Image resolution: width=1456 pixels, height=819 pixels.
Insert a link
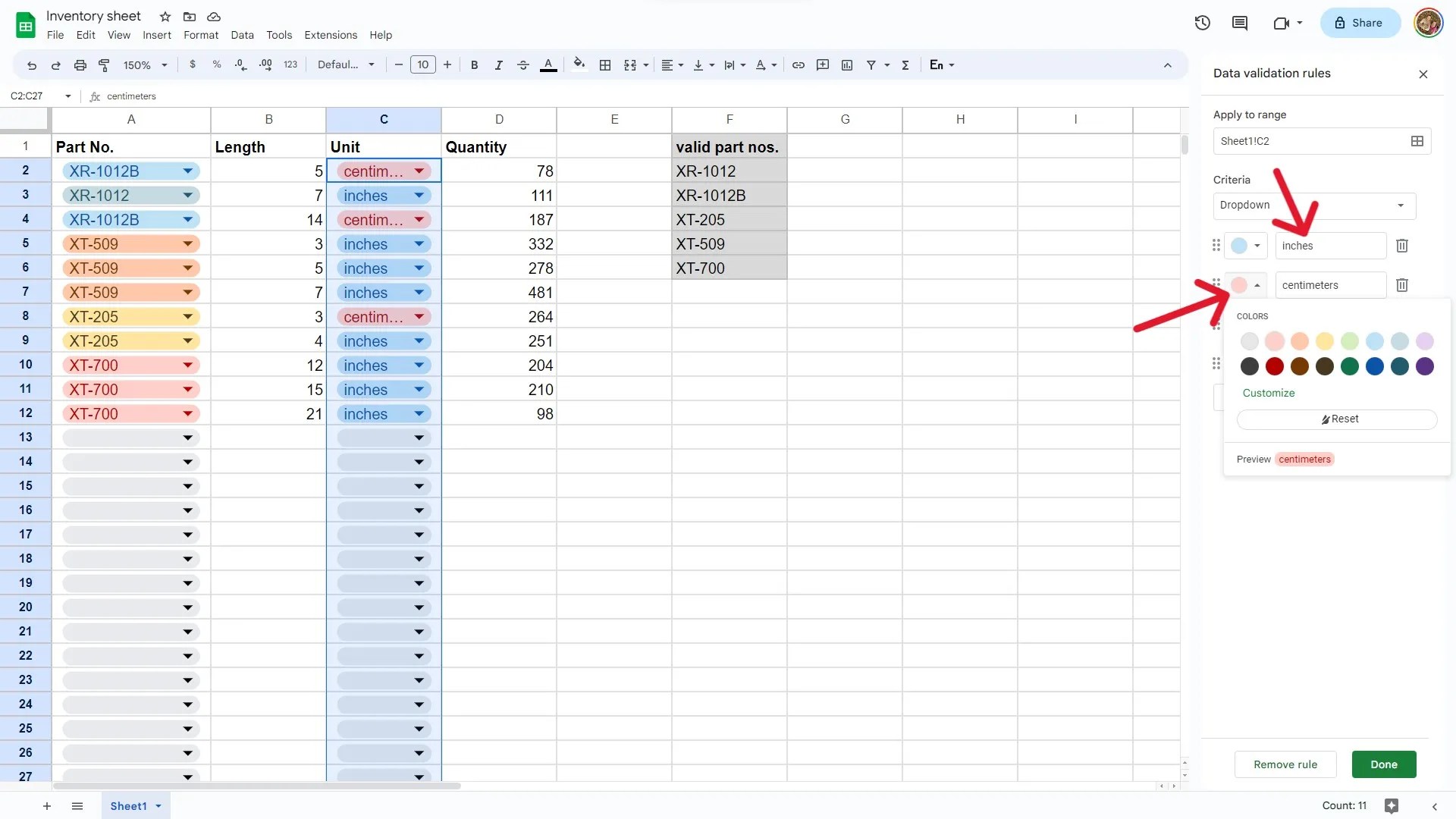click(798, 65)
